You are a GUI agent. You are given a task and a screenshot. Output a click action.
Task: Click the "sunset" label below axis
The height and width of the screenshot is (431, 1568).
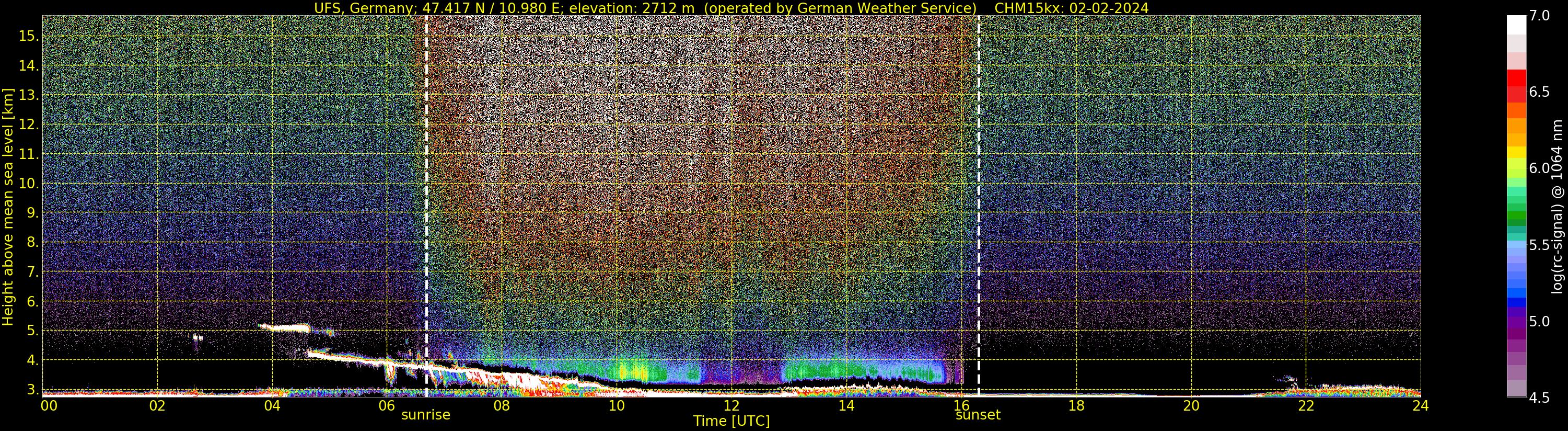978,415
